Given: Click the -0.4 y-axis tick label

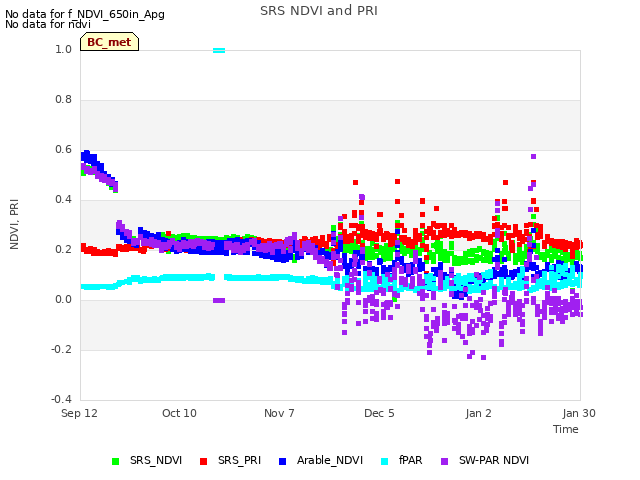Looking at the screenshot, I should click(x=62, y=400).
